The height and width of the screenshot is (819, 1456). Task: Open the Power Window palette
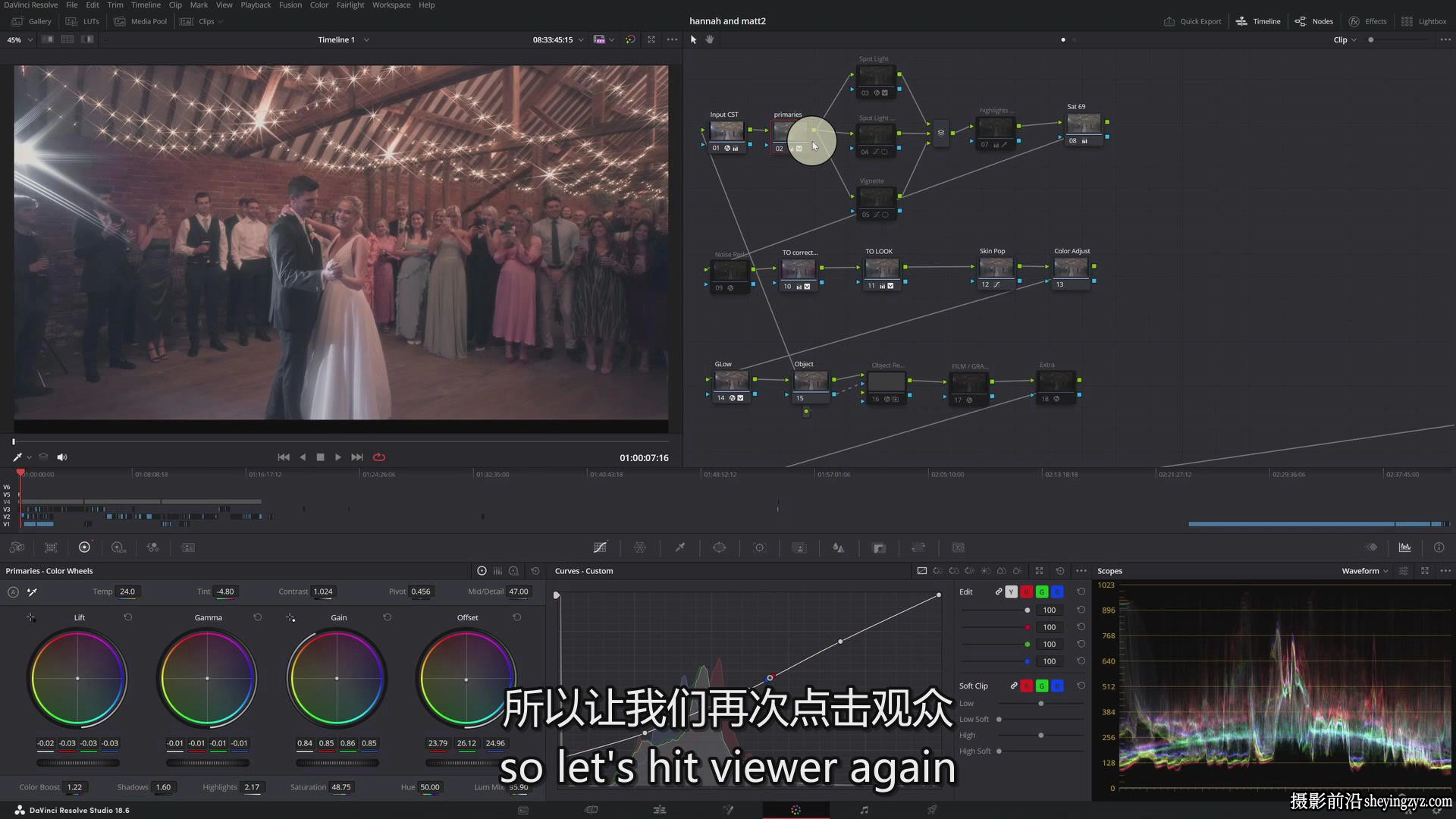[720, 548]
